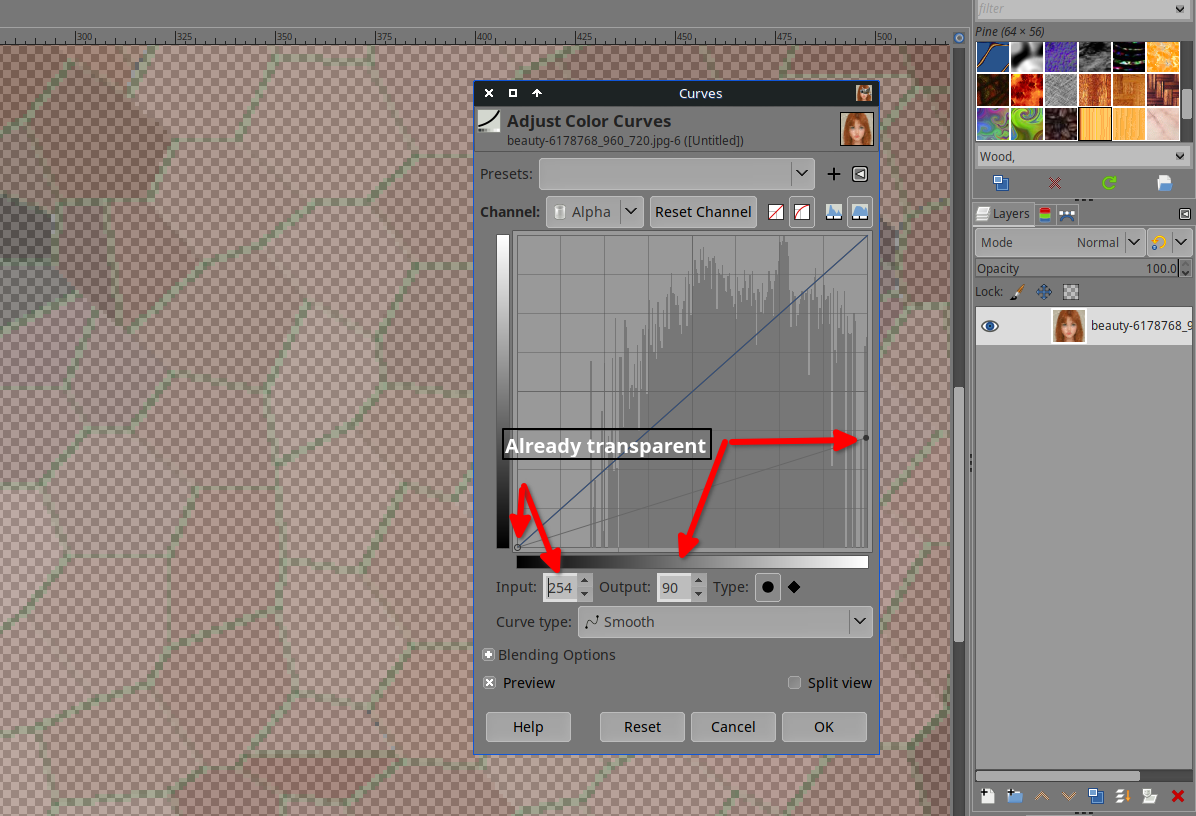Open canvas navigation icon at ruler corner

coord(959,37)
